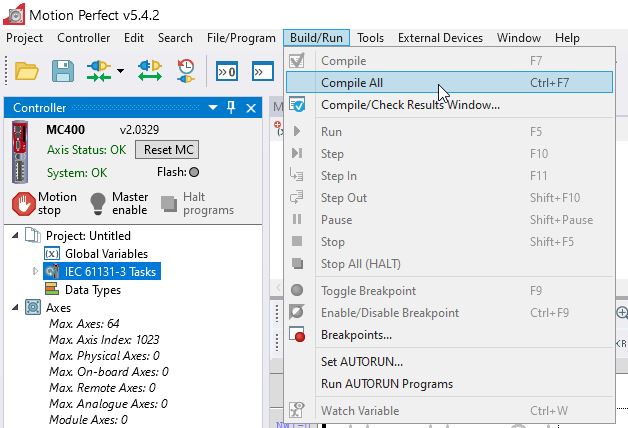Open the Window menu
The image size is (628, 428).
(x=519, y=38)
